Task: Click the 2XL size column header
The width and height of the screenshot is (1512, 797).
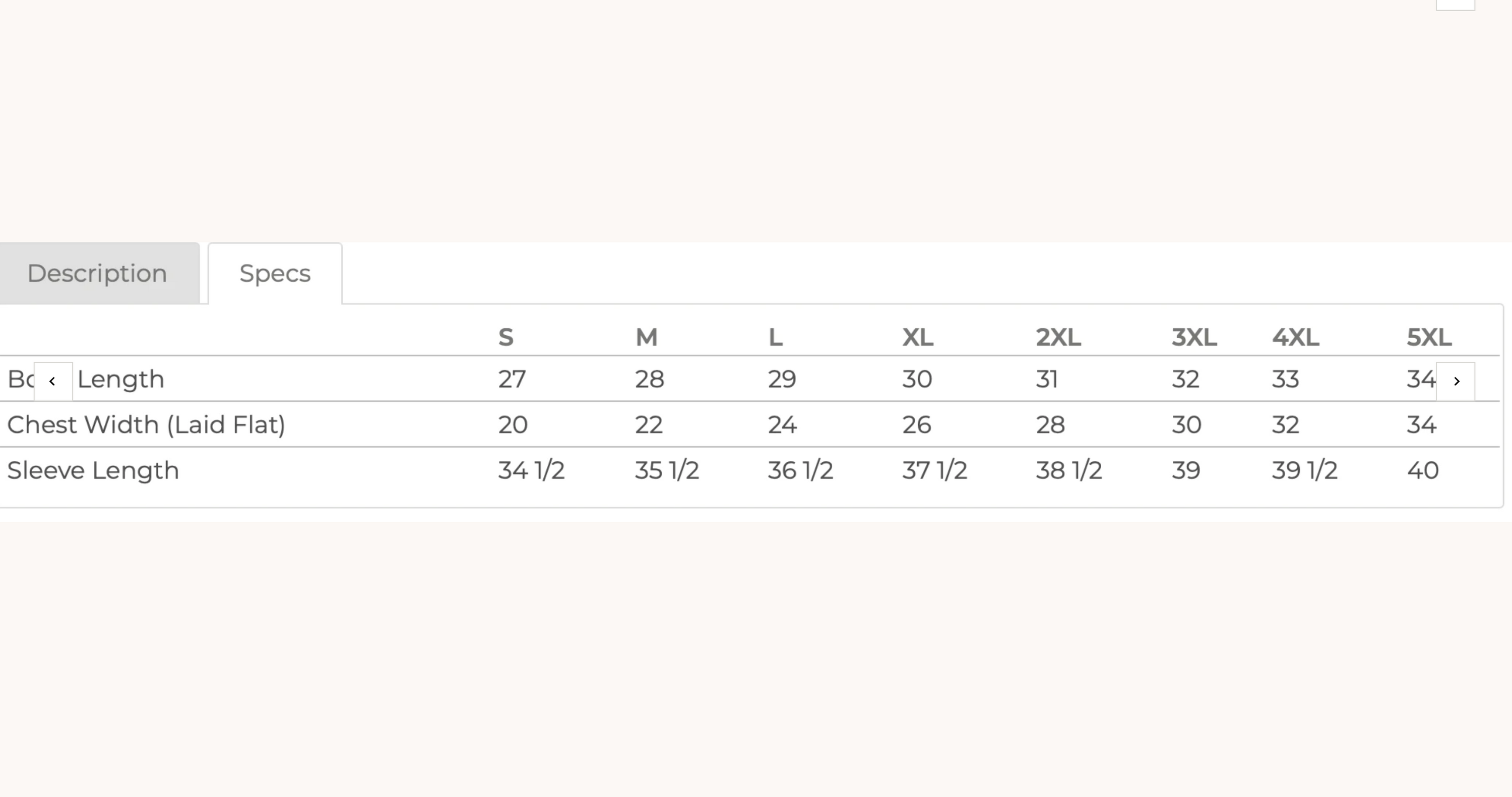Action: 1058,337
